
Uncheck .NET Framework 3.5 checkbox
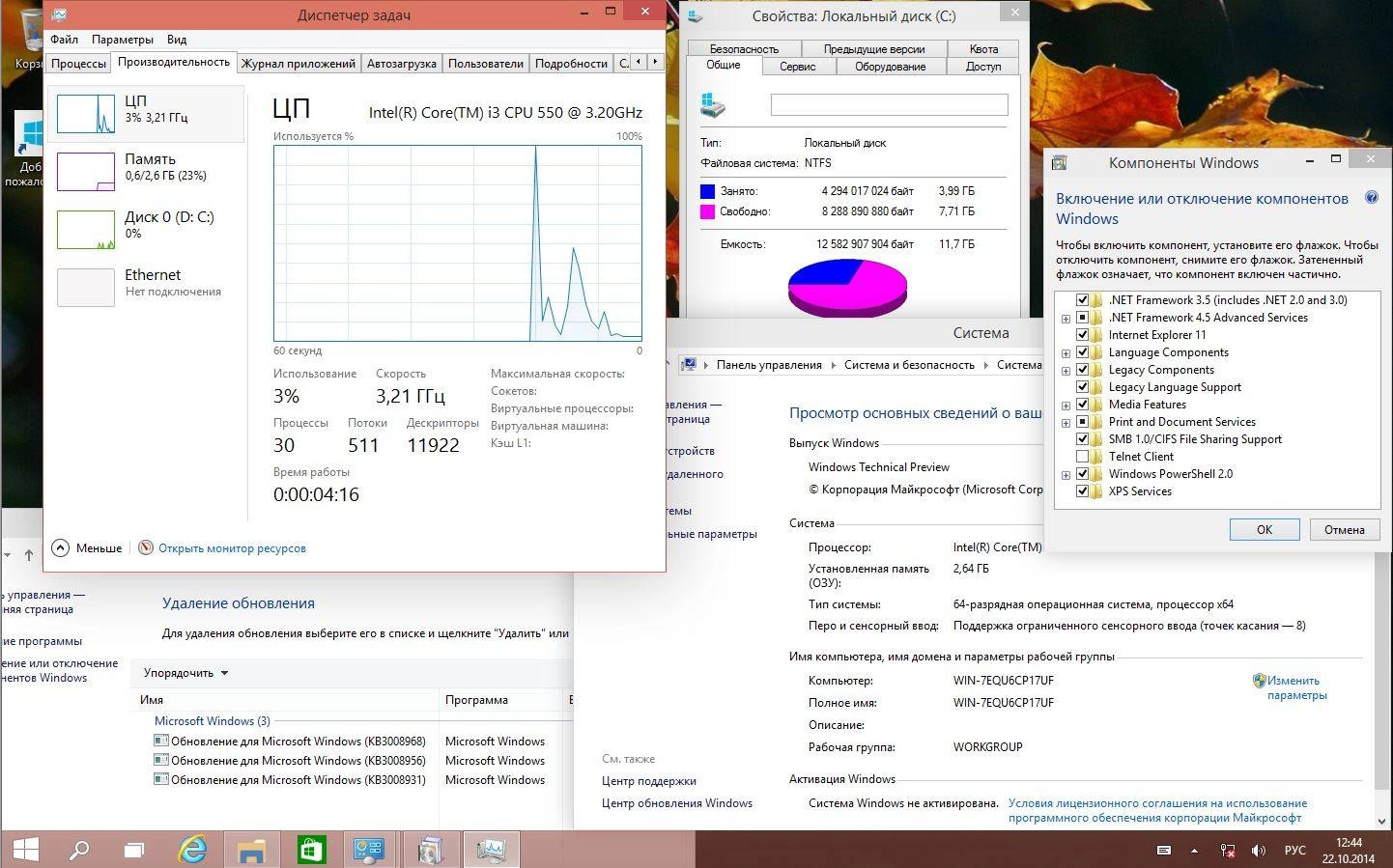[x=1082, y=300]
